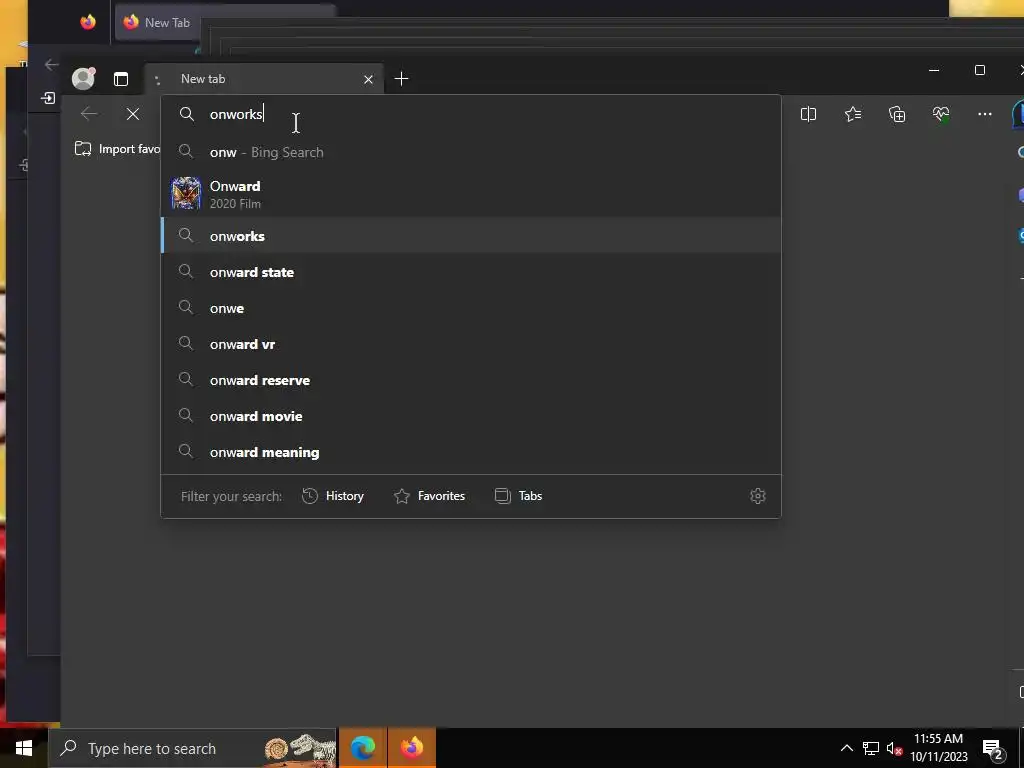Open Microsoft Edge from taskbar
The height and width of the screenshot is (768, 1024).
click(x=363, y=748)
